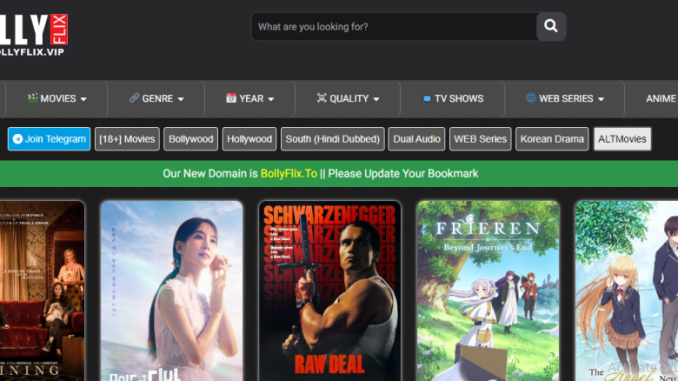Click the globe icon beside Web Series
The width and height of the screenshot is (678, 381).
(531, 98)
